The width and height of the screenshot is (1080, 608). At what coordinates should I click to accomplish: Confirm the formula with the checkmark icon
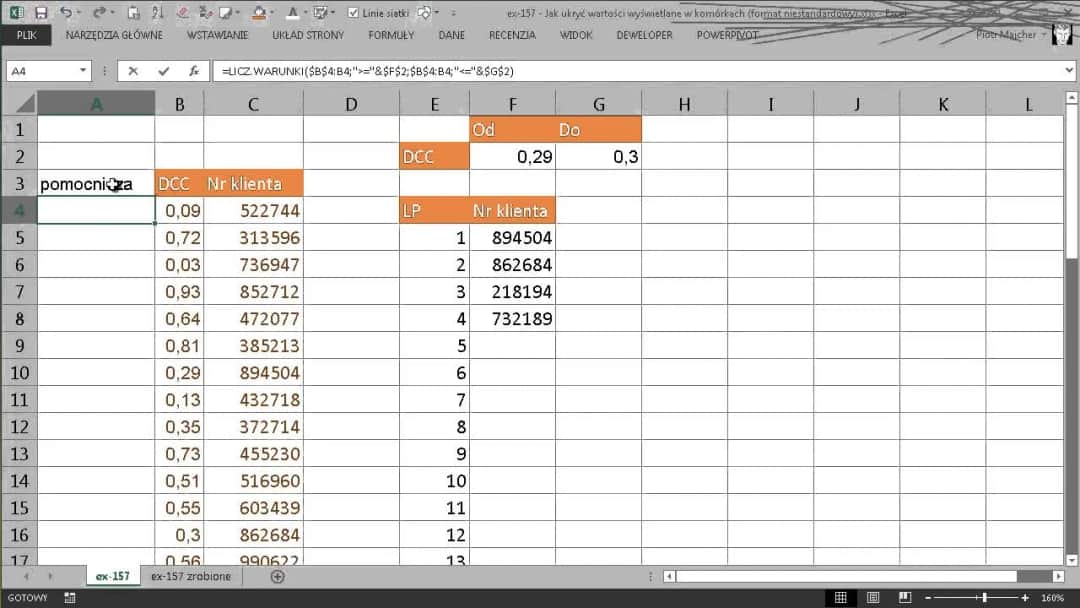click(x=164, y=72)
